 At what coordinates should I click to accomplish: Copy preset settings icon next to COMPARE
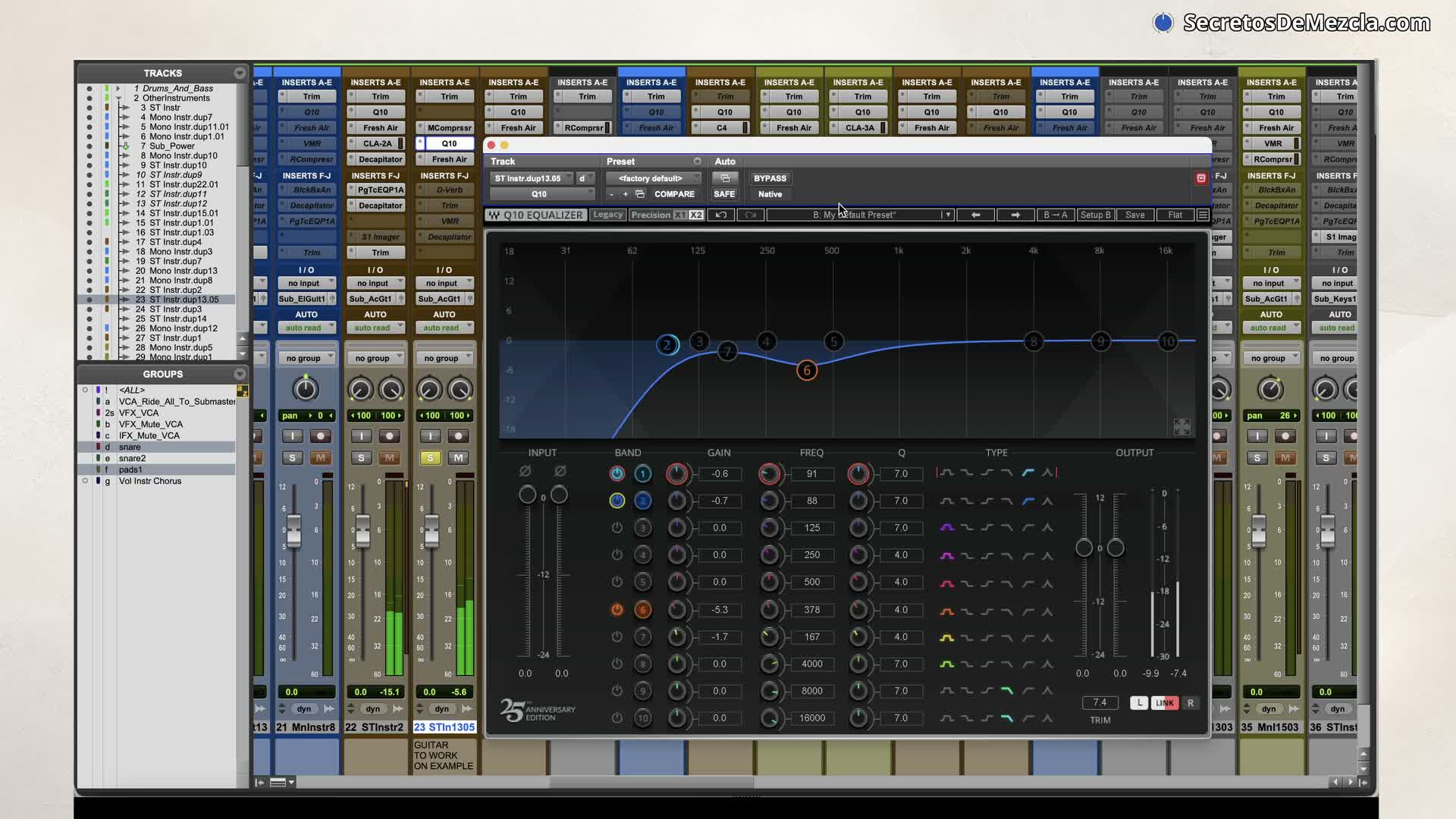pyautogui.click(x=640, y=194)
